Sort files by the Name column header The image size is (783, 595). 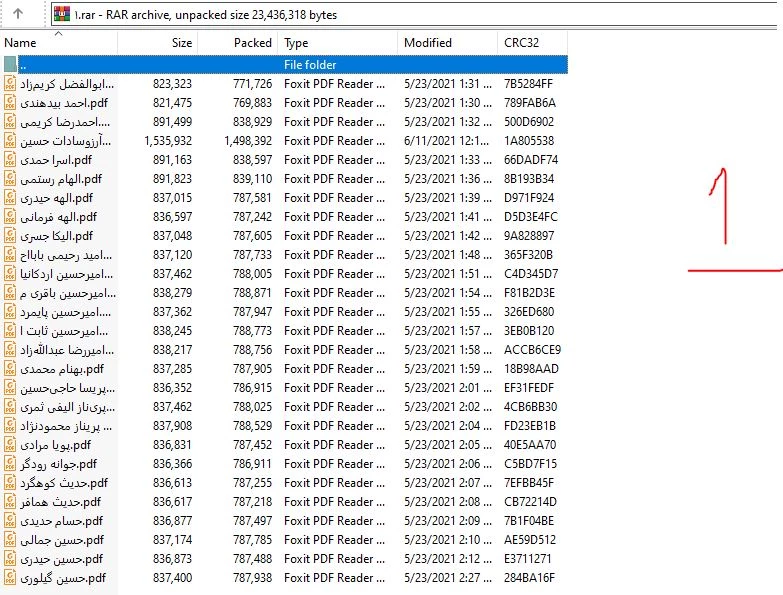pos(20,43)
